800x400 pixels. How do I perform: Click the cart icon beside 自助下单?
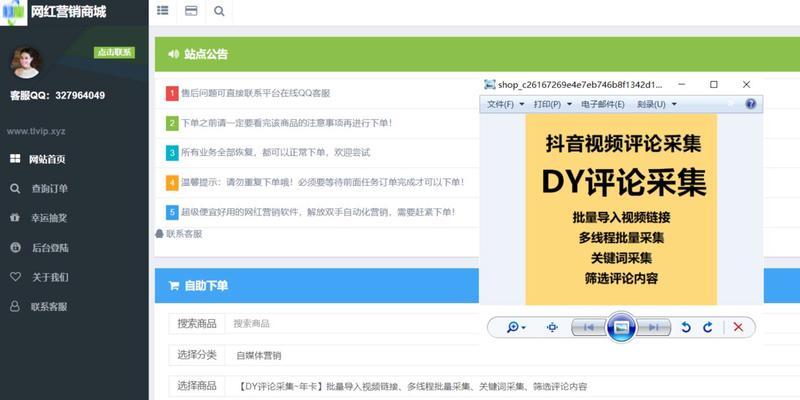174,286
